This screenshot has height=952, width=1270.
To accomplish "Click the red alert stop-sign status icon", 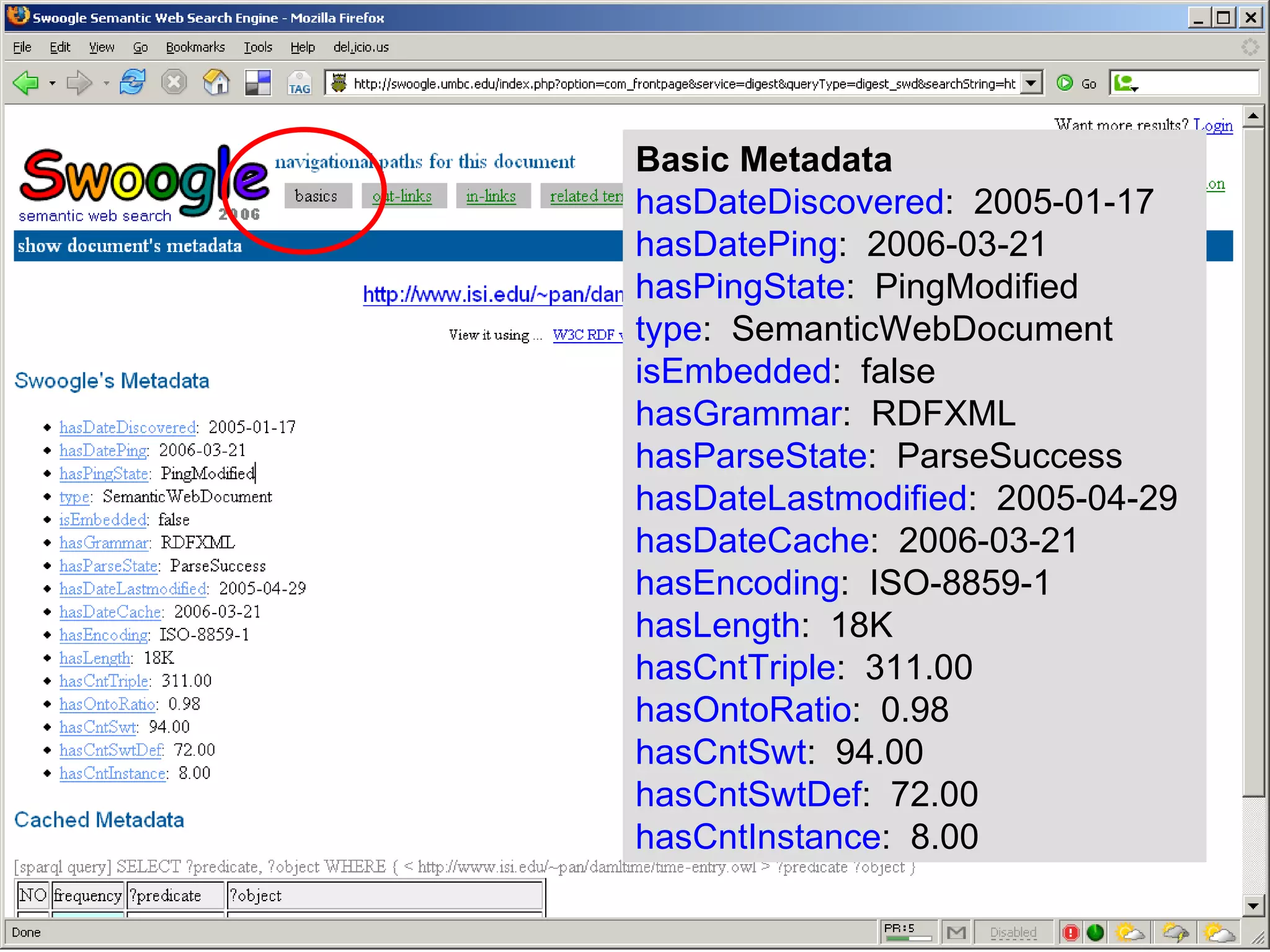I will (x=1070, y=932).
